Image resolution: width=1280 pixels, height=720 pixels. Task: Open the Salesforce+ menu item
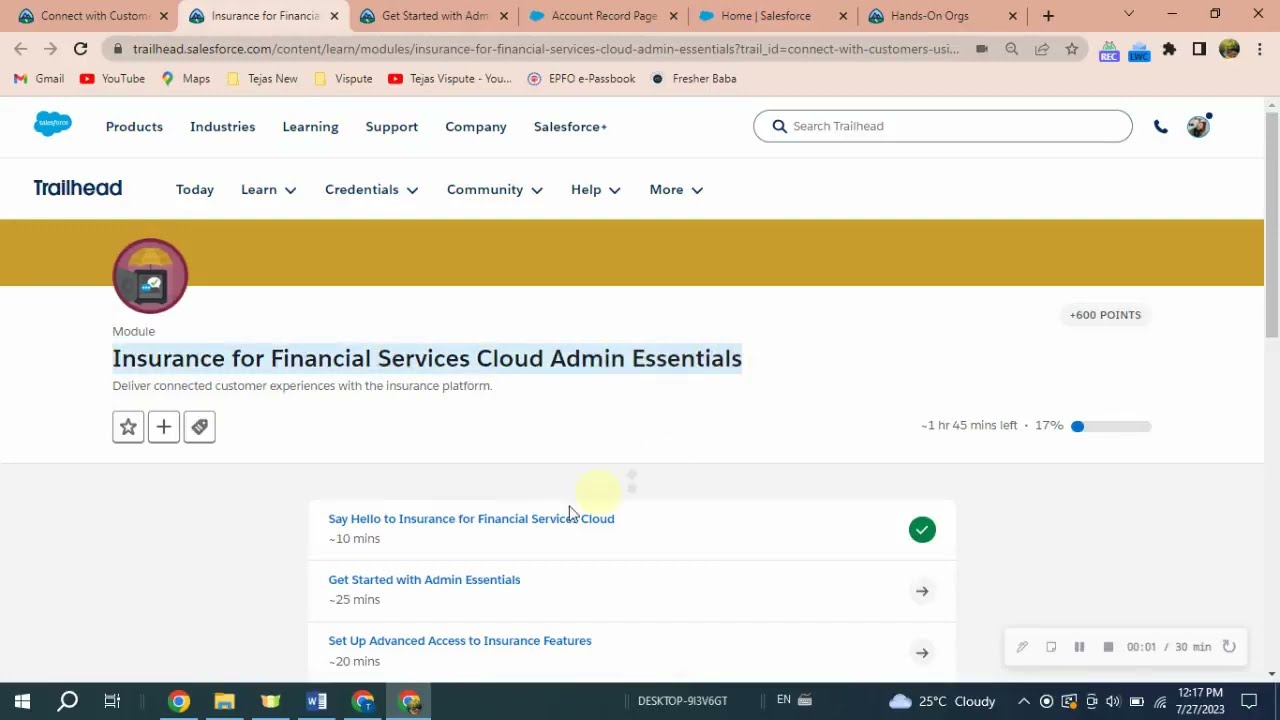570,127
